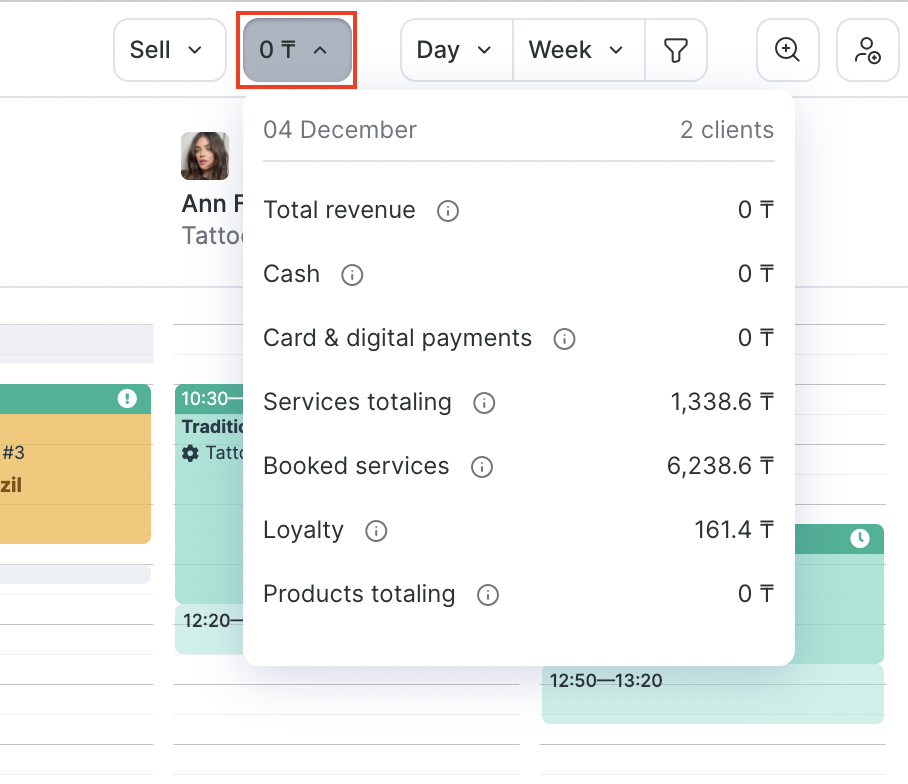This screenshot has height=784, width=908.
Task: Click info icon beside Booked services
Action: (482, 467)
